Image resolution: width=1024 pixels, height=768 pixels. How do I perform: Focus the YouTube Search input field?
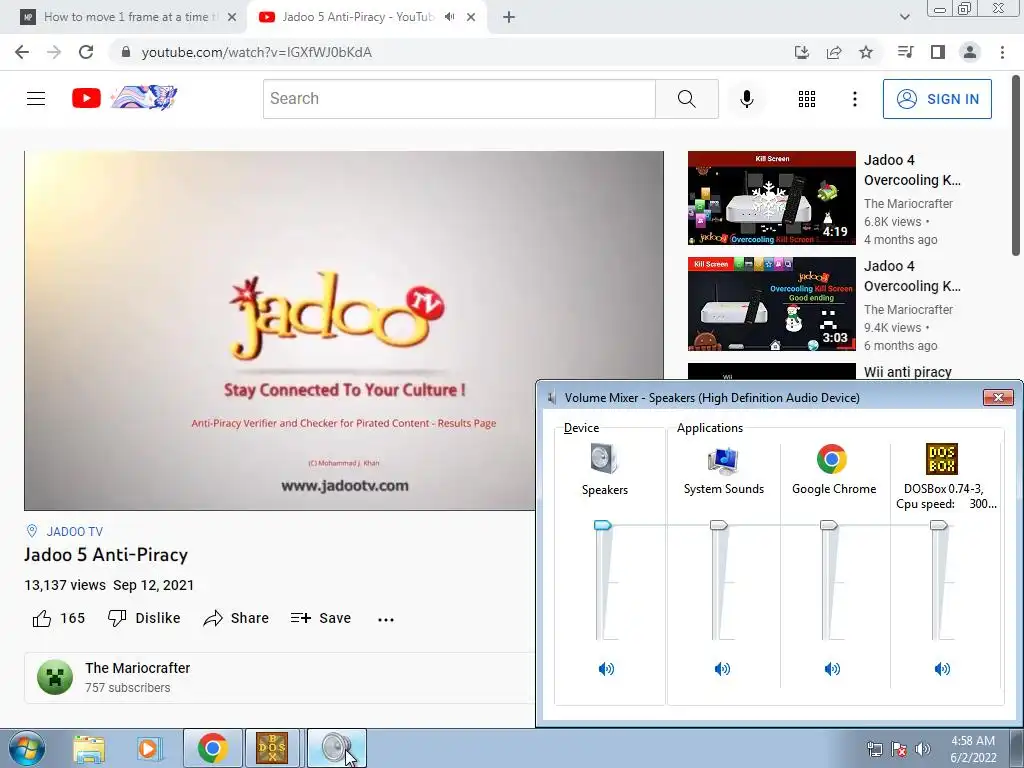click(459, 99)
